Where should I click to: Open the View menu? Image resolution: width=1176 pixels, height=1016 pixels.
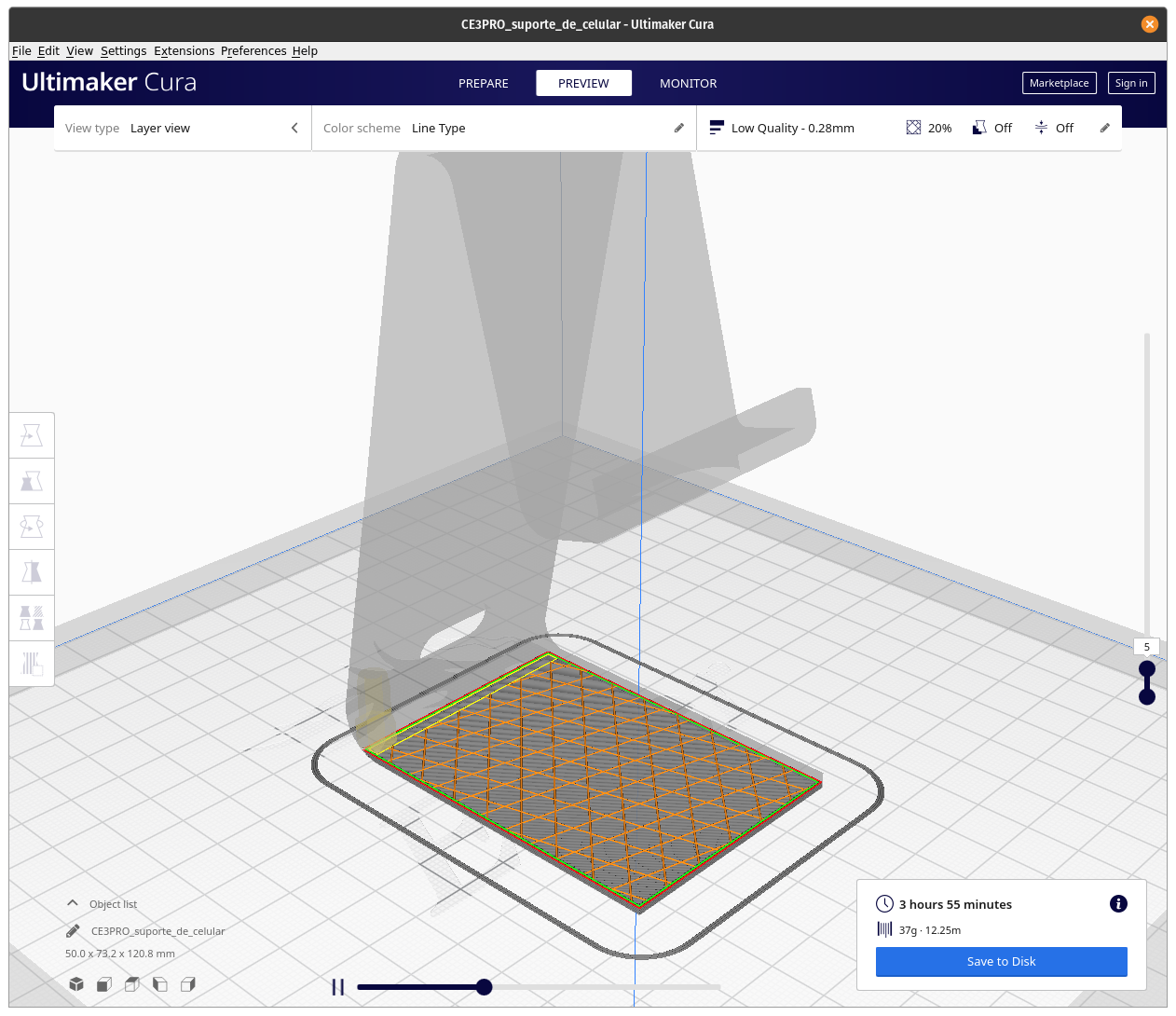(x=79, y=50)
